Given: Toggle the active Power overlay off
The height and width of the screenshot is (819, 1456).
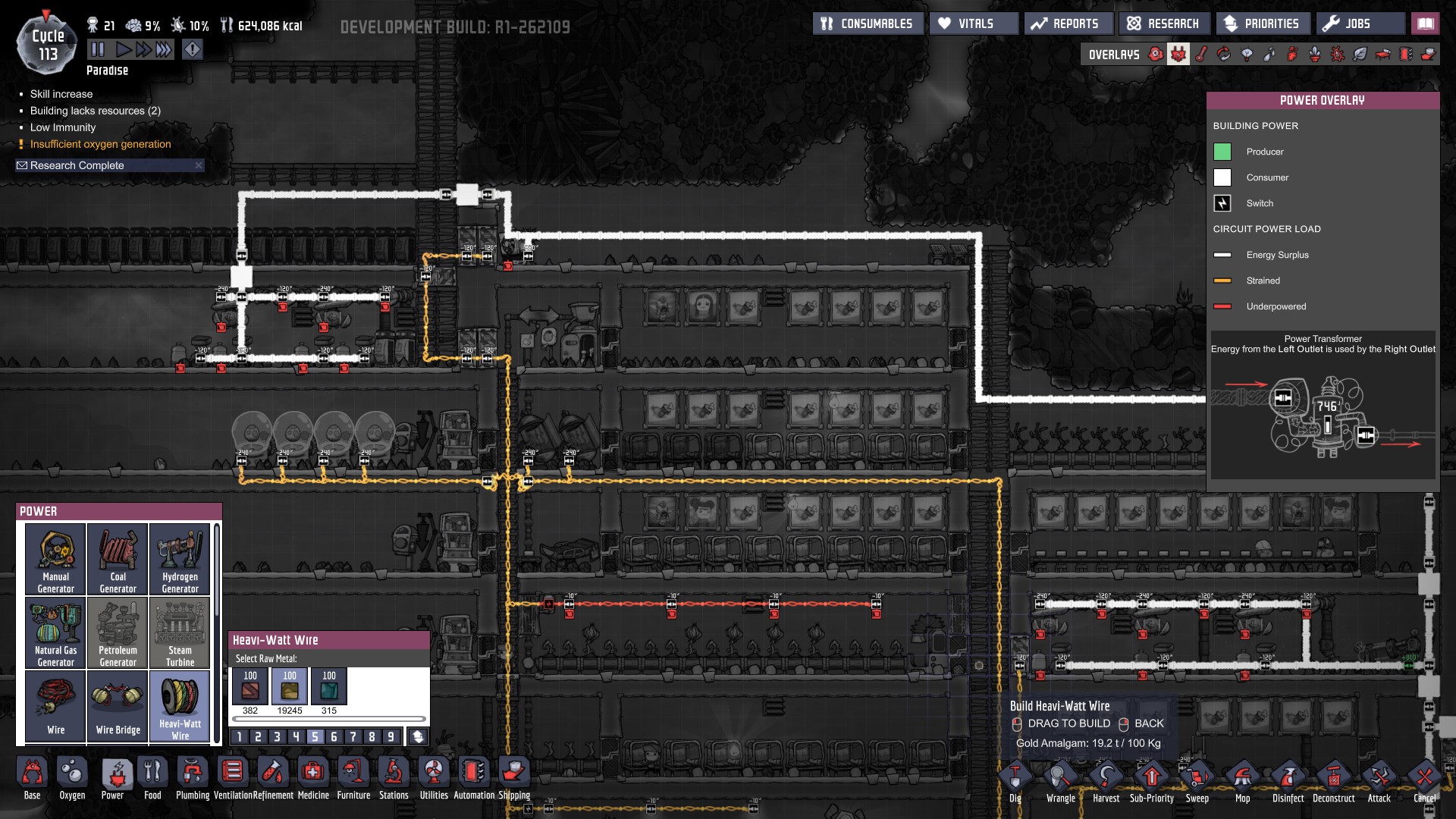Looking at the screenshot, I should click(1178, 55).
